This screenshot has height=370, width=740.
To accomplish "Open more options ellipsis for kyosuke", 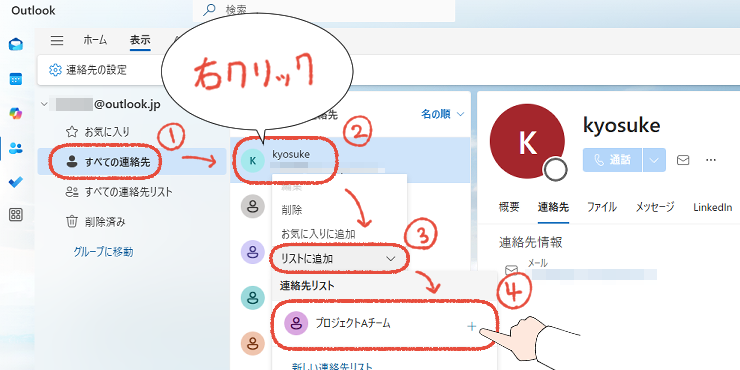I will tap(711, 160).
